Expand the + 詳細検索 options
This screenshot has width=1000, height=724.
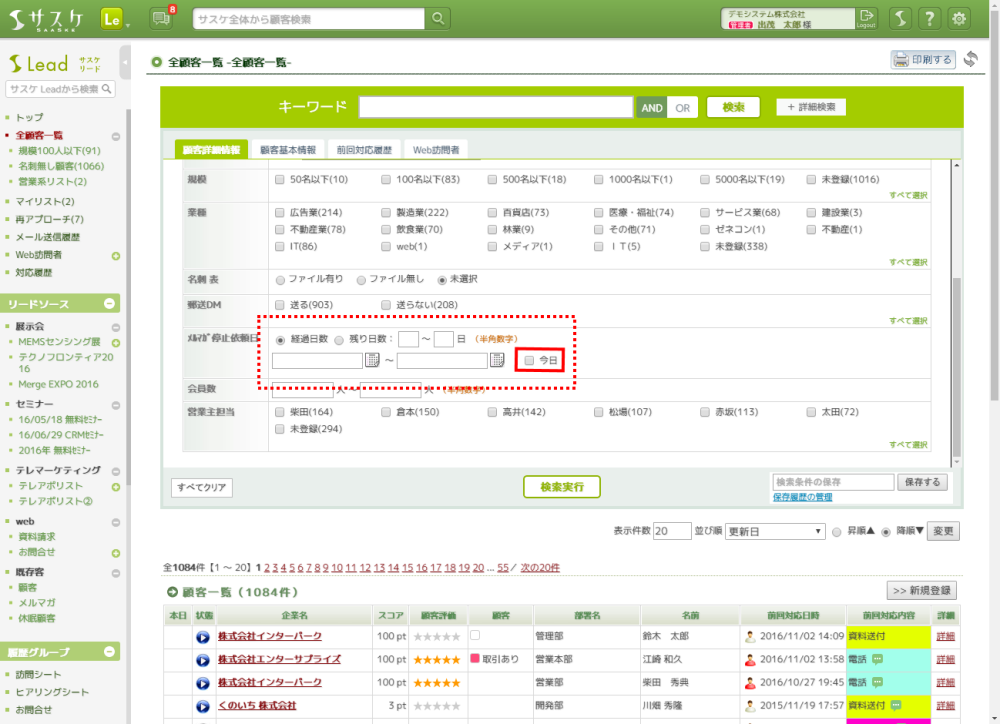(811, 107)
